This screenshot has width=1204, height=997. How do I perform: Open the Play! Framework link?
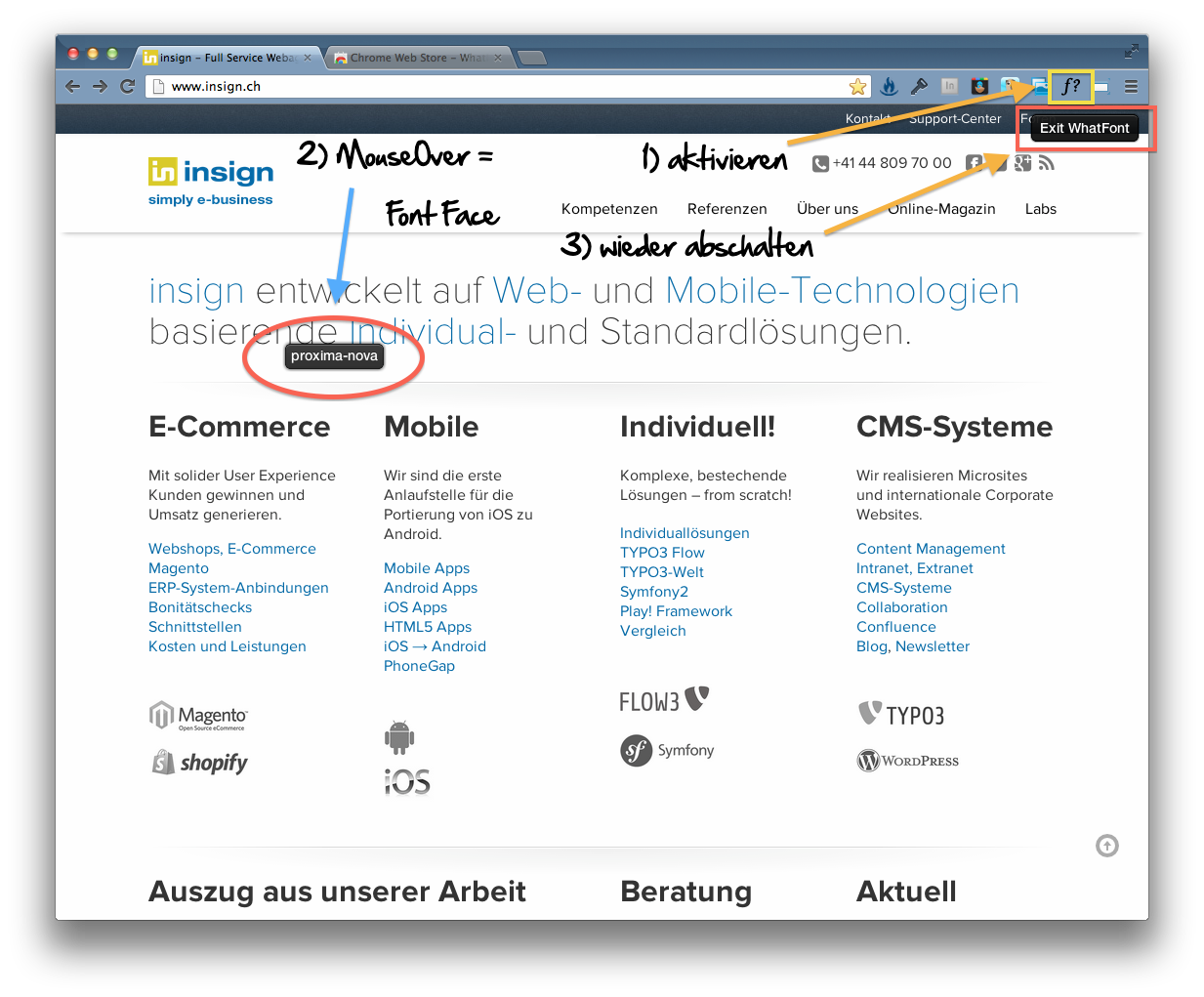(676, 611)
